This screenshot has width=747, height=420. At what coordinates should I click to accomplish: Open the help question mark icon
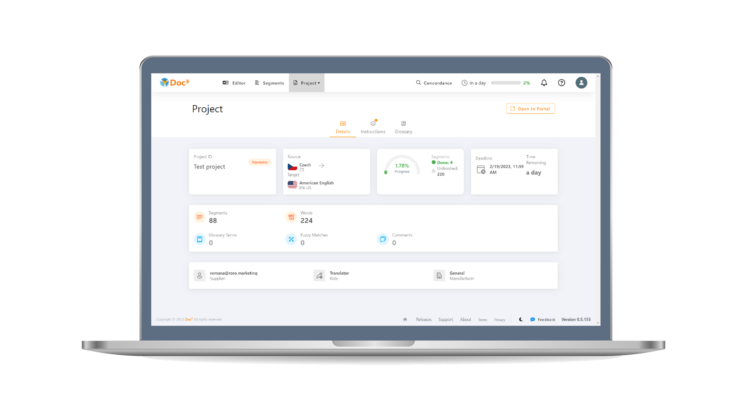click(562, 82)
